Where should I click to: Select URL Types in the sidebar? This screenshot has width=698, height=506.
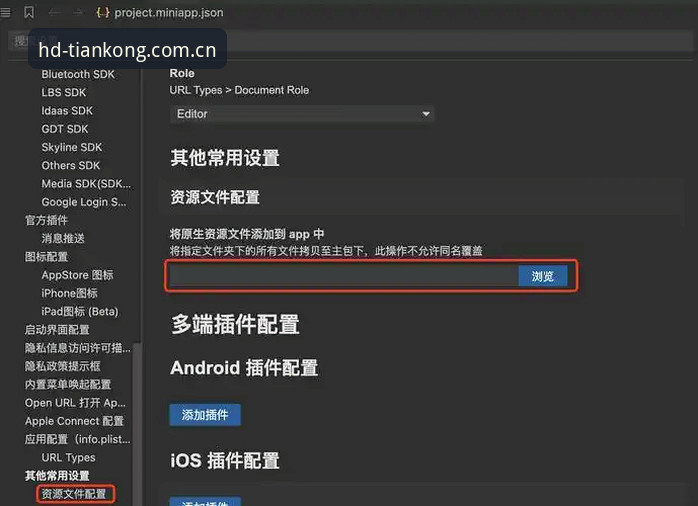(x=68, y=457)
